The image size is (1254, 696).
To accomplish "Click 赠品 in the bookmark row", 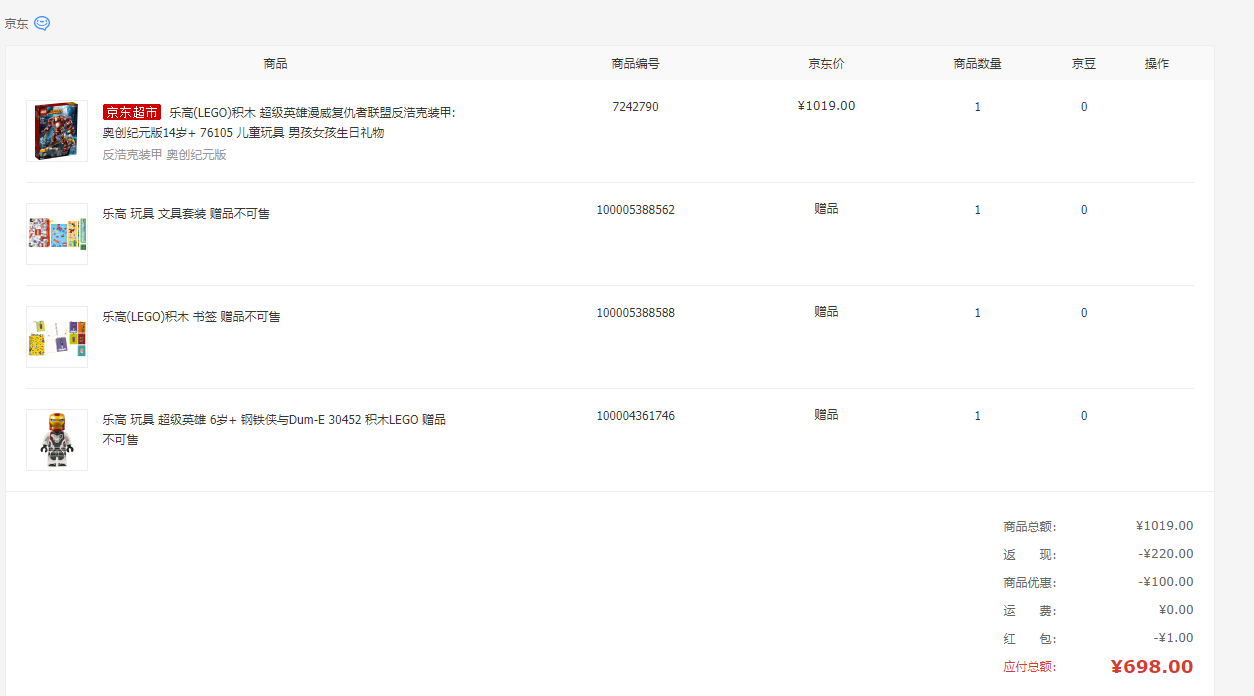I will 827,312.
